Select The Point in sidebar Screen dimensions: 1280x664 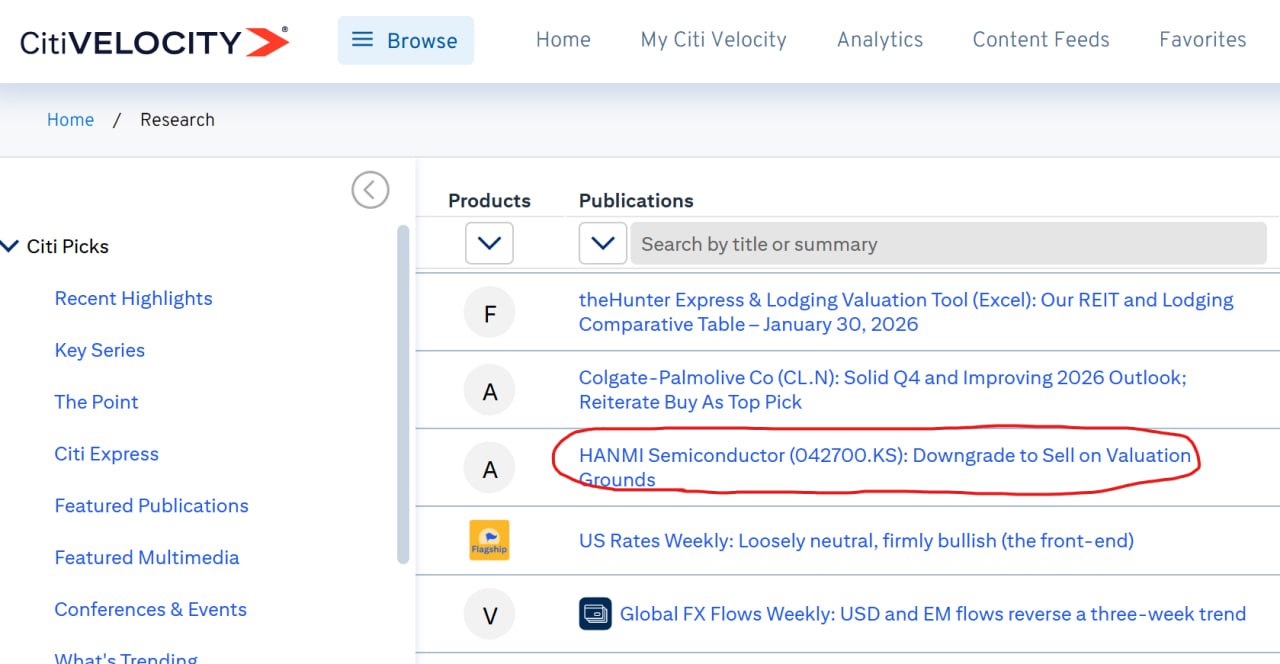96,402
